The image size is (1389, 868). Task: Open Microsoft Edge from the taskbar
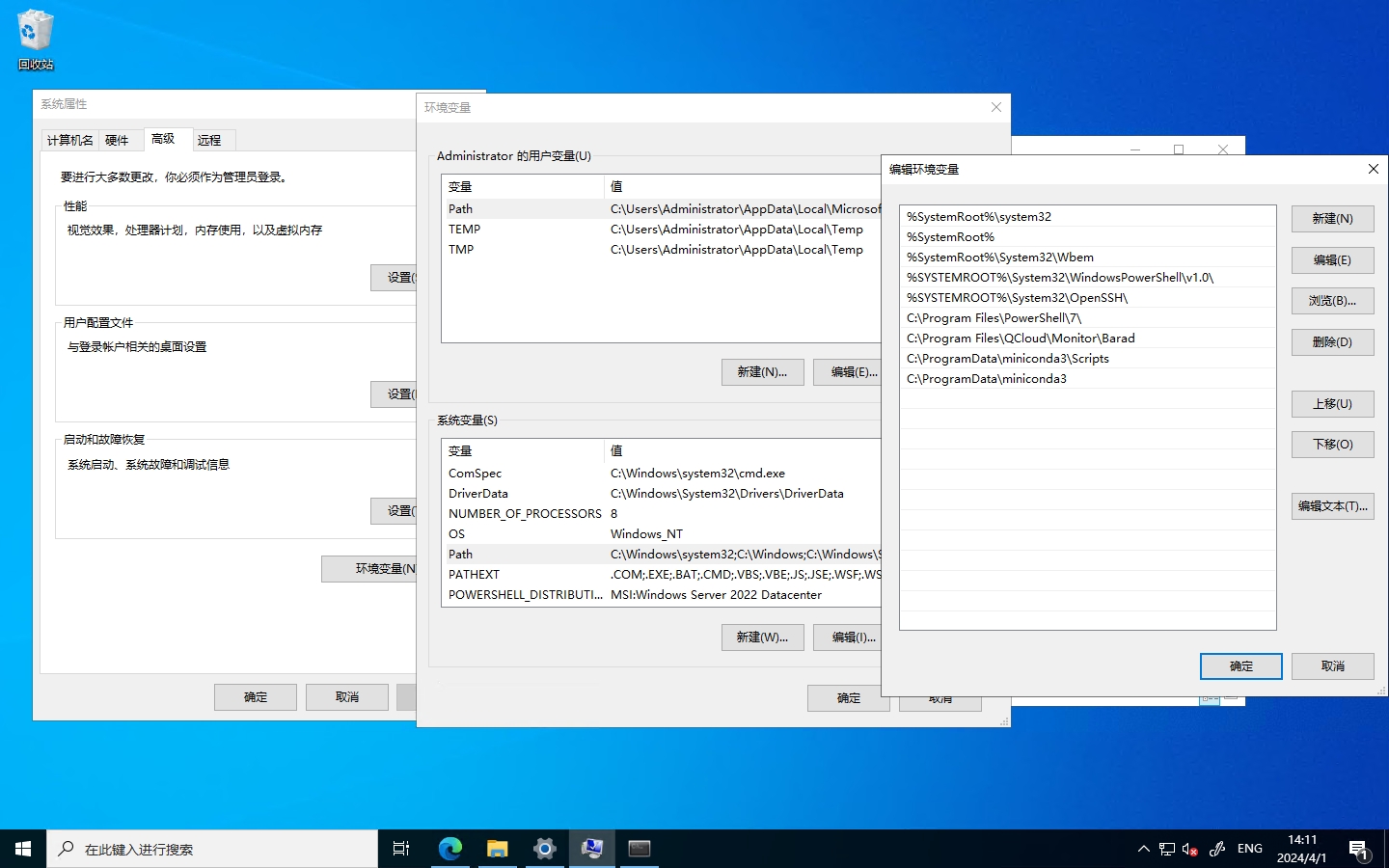[x=449, y=849]
